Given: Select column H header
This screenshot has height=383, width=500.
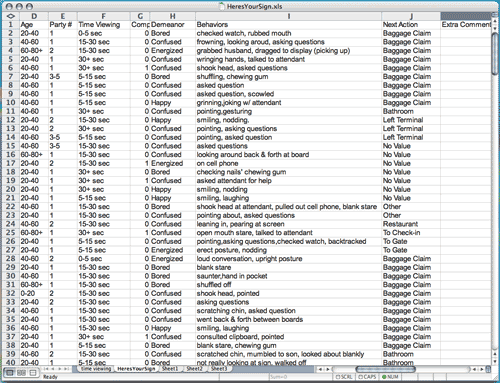Looking at the screenshot, I should coord(173,16).
